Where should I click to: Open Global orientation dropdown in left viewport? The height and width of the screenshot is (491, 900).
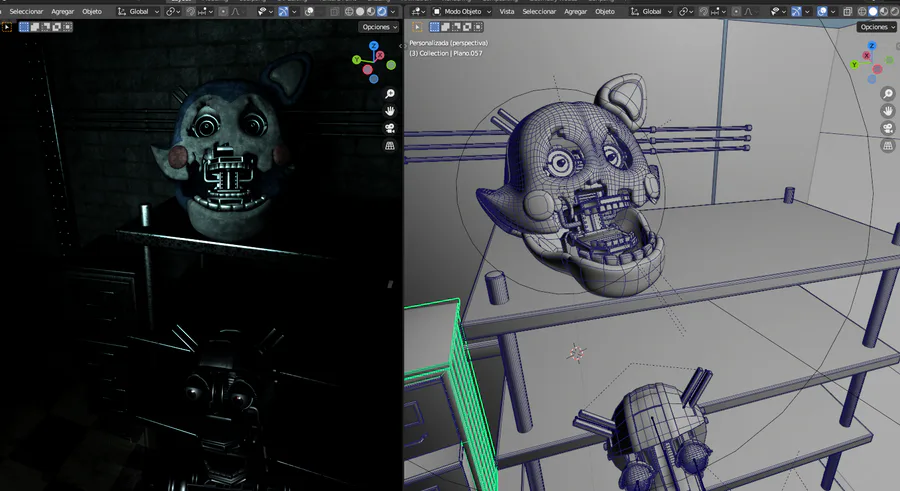coord(138,11)
